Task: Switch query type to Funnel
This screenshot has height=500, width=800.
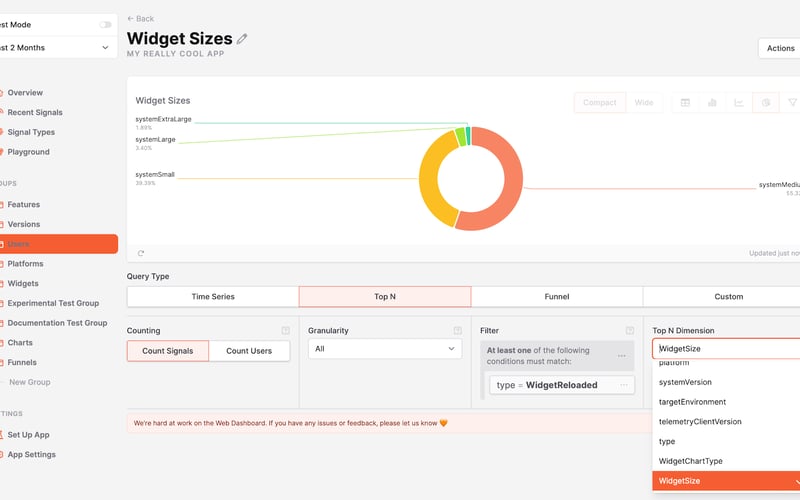Action: click(557, 296)
